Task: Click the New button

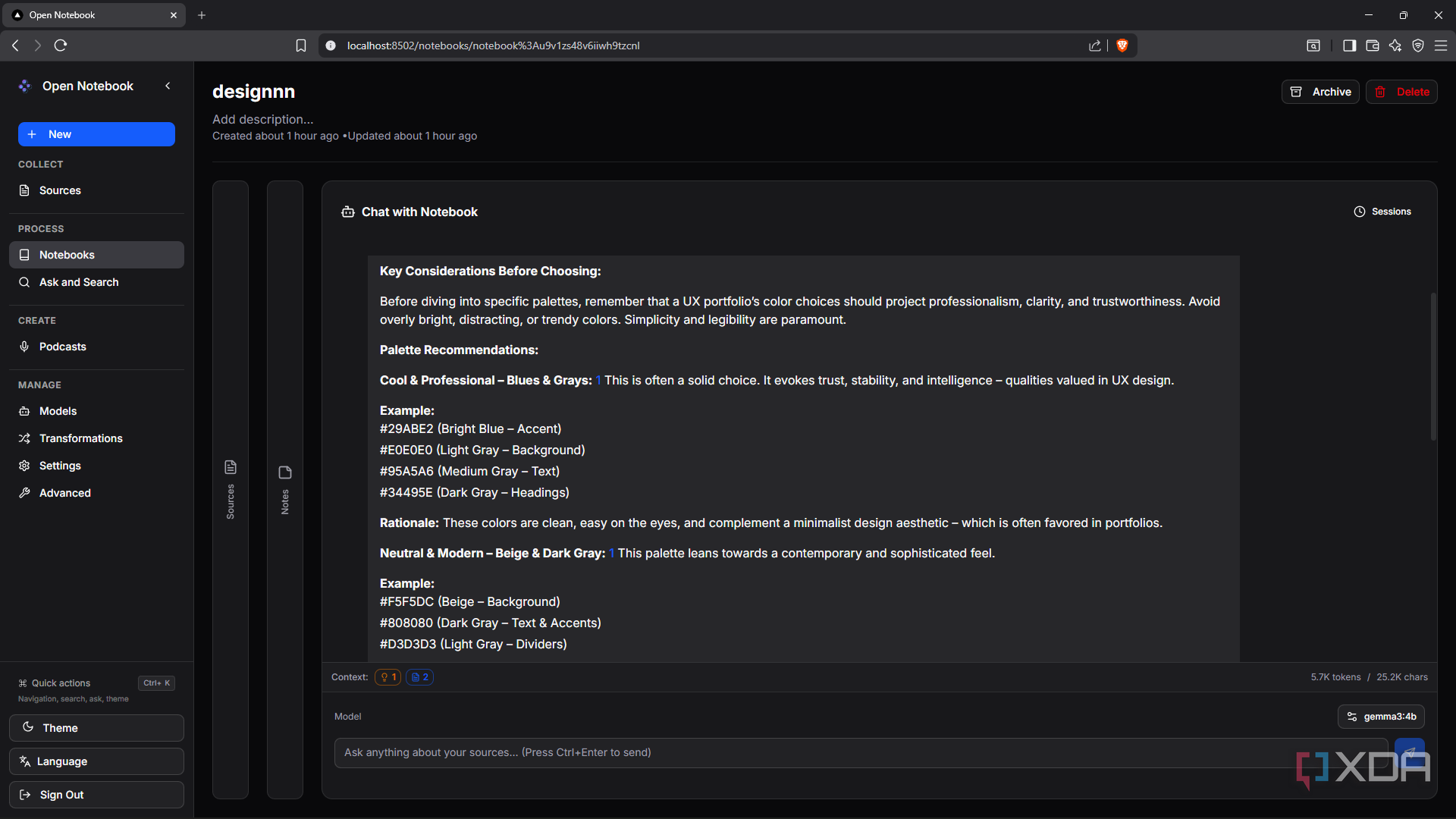Action: click(96, 134)
